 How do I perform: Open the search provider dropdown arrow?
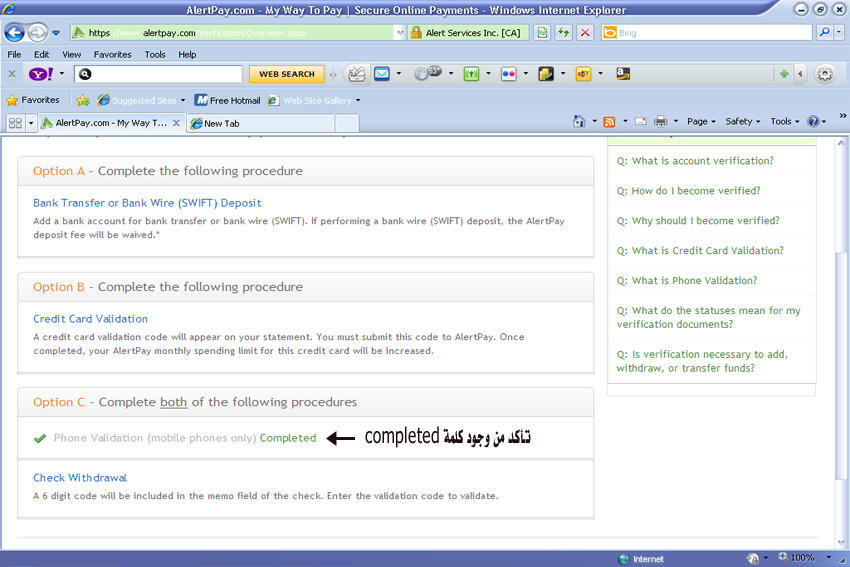pyautogui.click(x=839, y=33)
